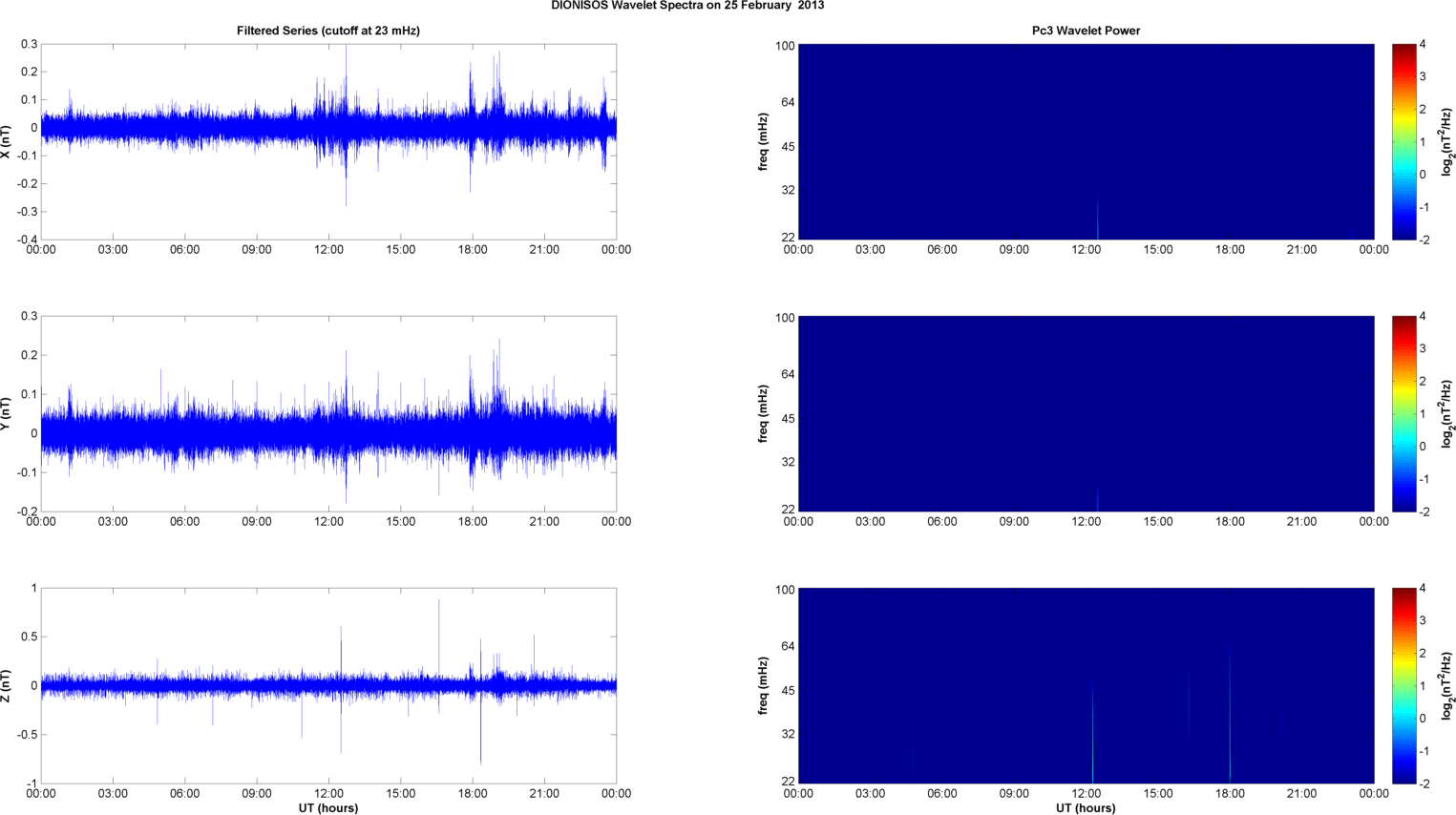Click the UT (hours) label under Z series
1456x815 pixels.
[328, 807]
